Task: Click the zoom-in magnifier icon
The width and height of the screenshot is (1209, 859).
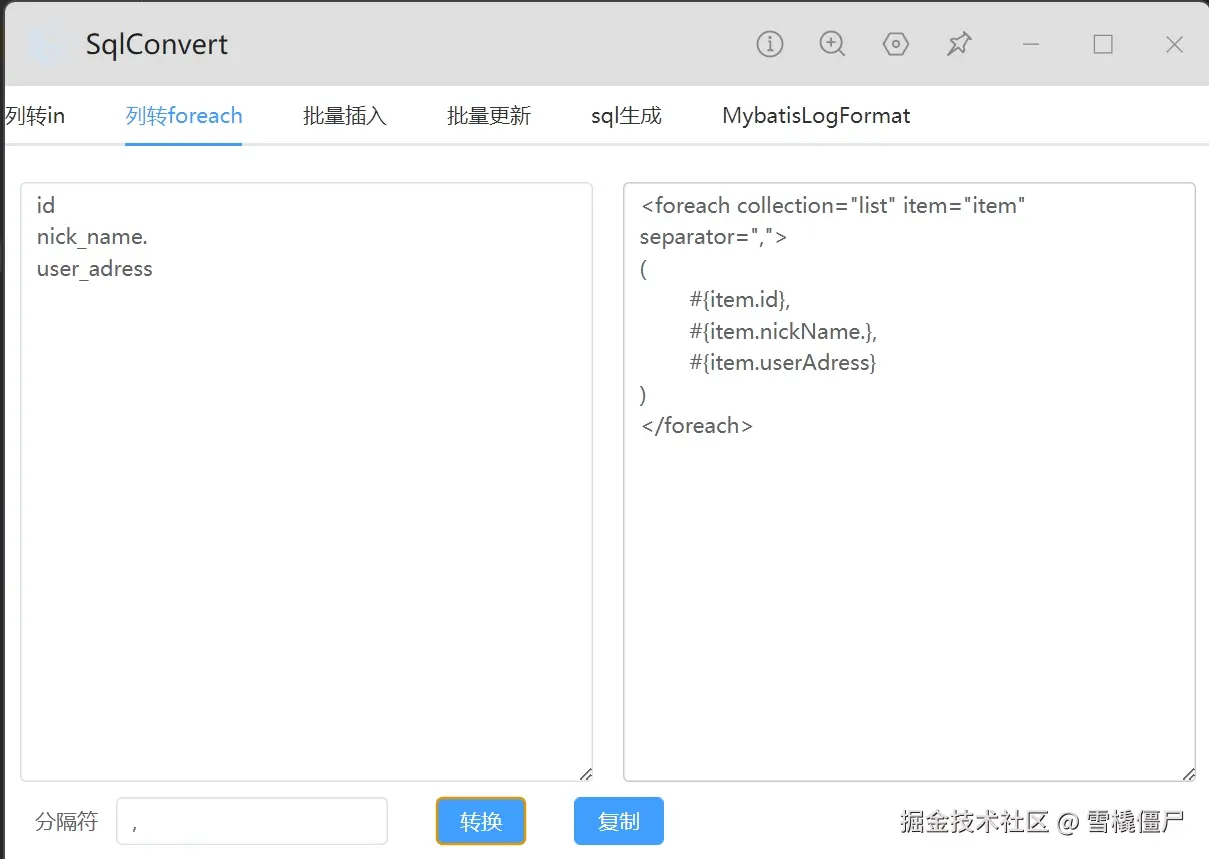Action: click(832, 44)
